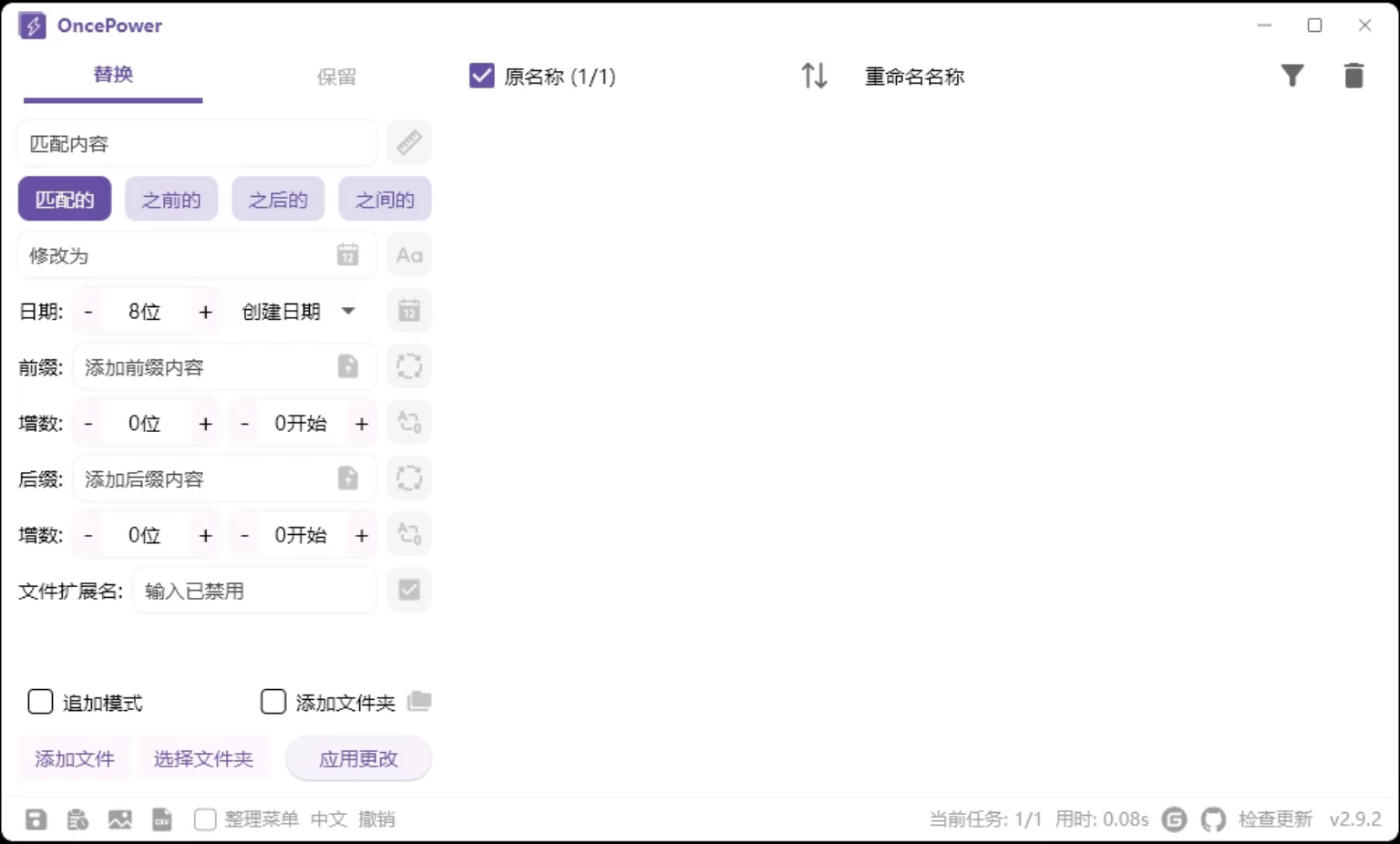Open the ruler pattern tool beside 匹配内容
Screen dimensions: 1400x844
coord(408,142)
